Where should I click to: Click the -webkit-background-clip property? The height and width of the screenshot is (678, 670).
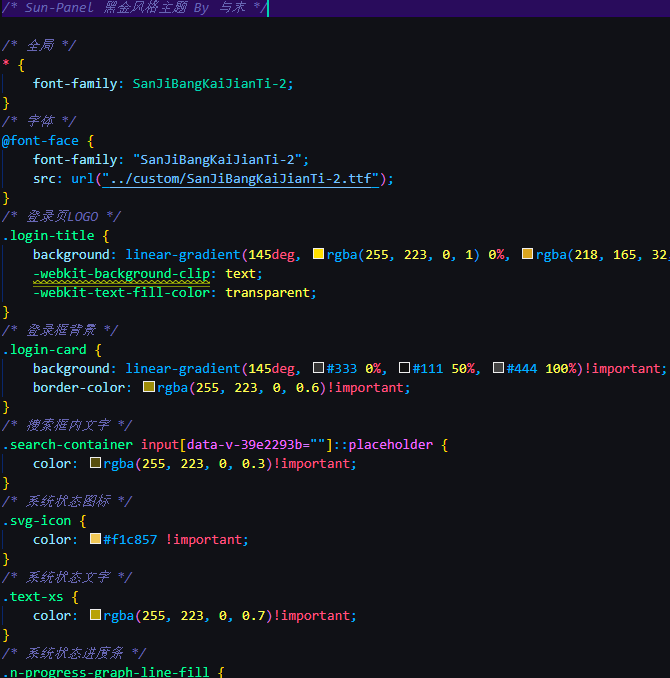pyautogui.click(x=122, y=274)
